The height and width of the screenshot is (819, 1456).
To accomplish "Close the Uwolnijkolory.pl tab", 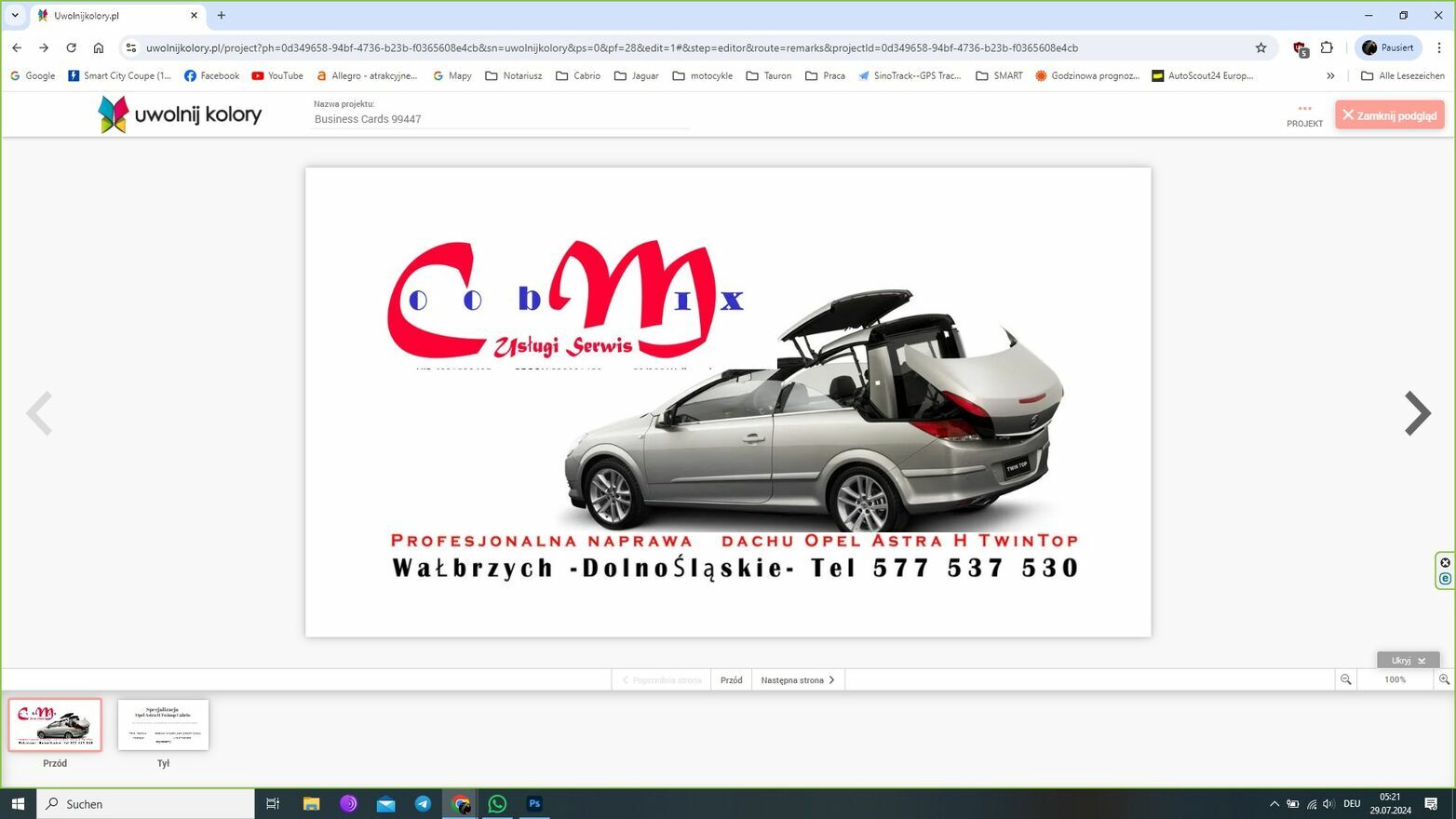I will click(194, 15).
